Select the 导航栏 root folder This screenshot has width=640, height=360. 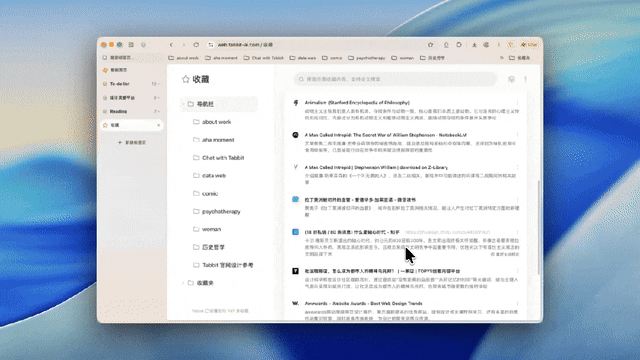point(219,104)
